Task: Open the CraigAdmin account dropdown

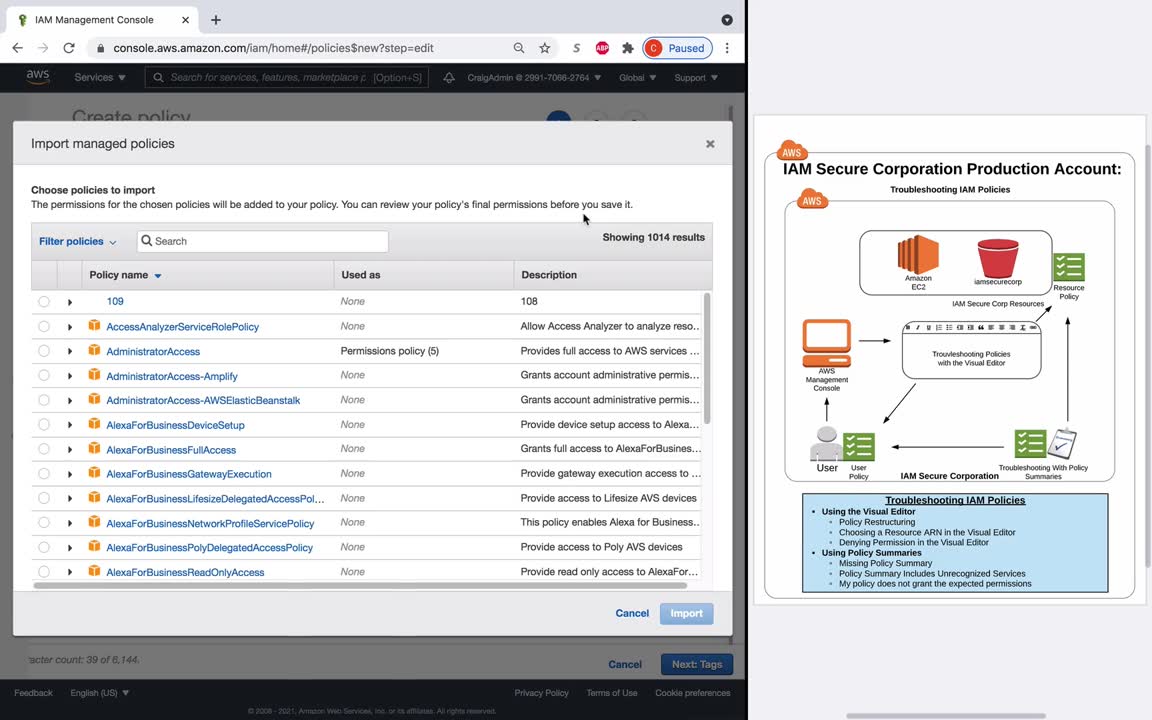Action: click(x=534, y=77)
